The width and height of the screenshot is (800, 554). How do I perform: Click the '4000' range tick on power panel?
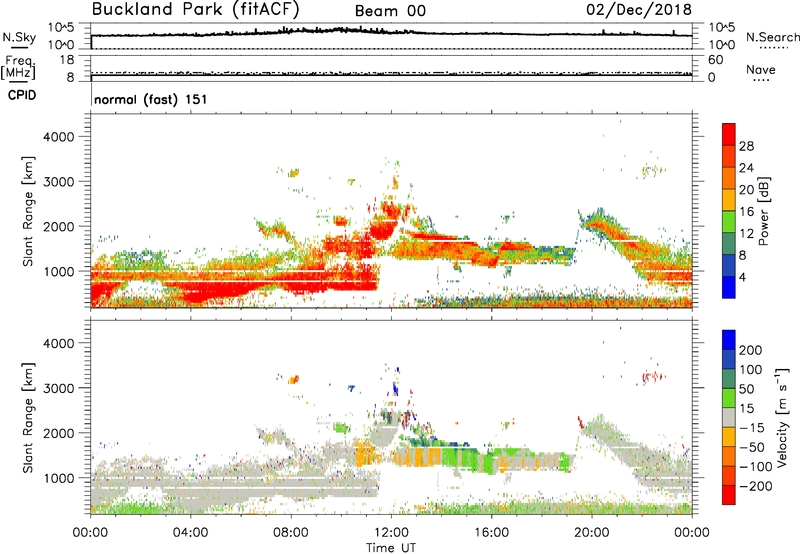coord(58,137)
